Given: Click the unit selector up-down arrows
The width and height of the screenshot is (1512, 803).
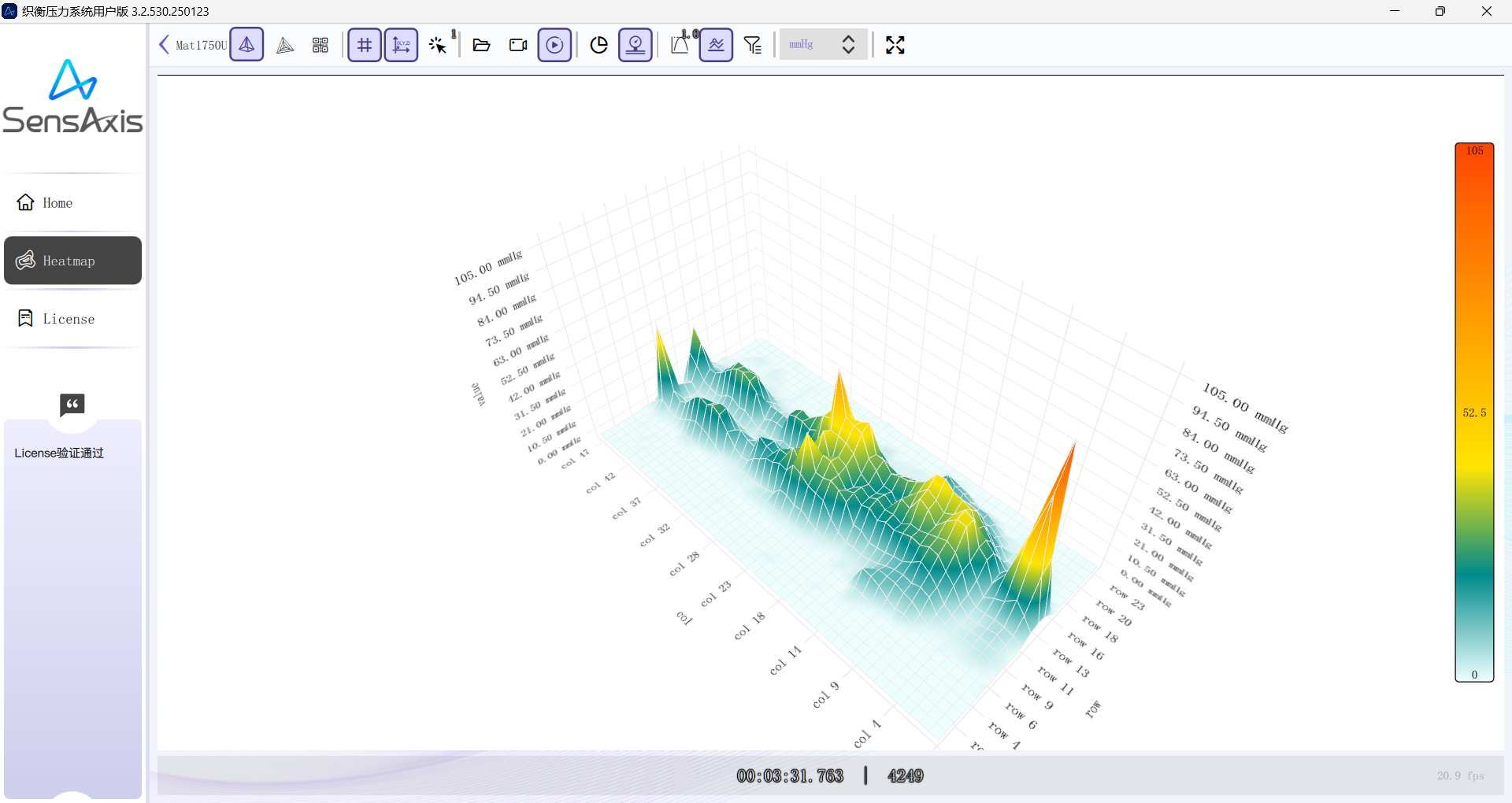Looking at the screenshot, I should [848, 44].
